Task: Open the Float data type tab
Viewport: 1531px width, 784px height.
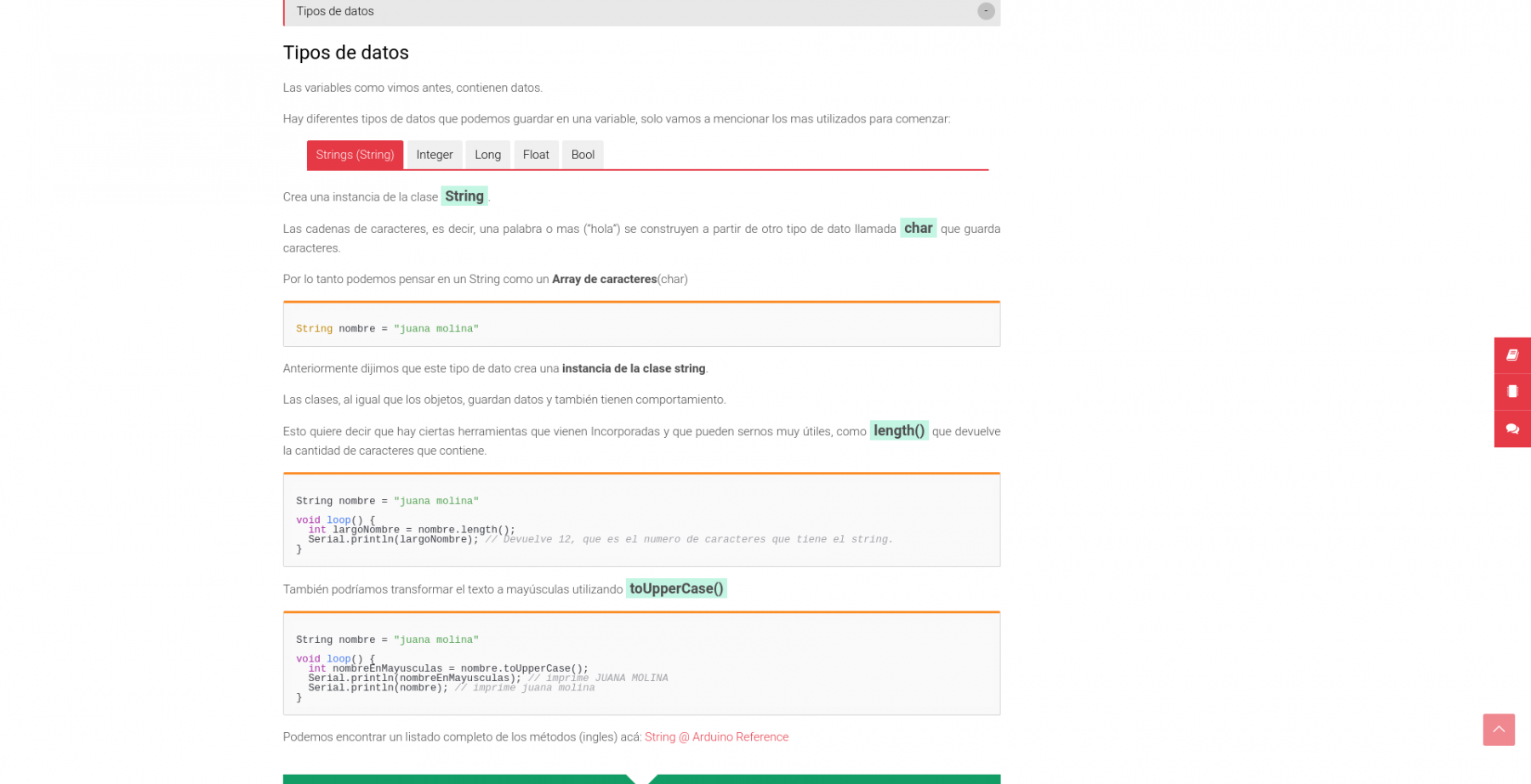Action: [x=536, y=155]
